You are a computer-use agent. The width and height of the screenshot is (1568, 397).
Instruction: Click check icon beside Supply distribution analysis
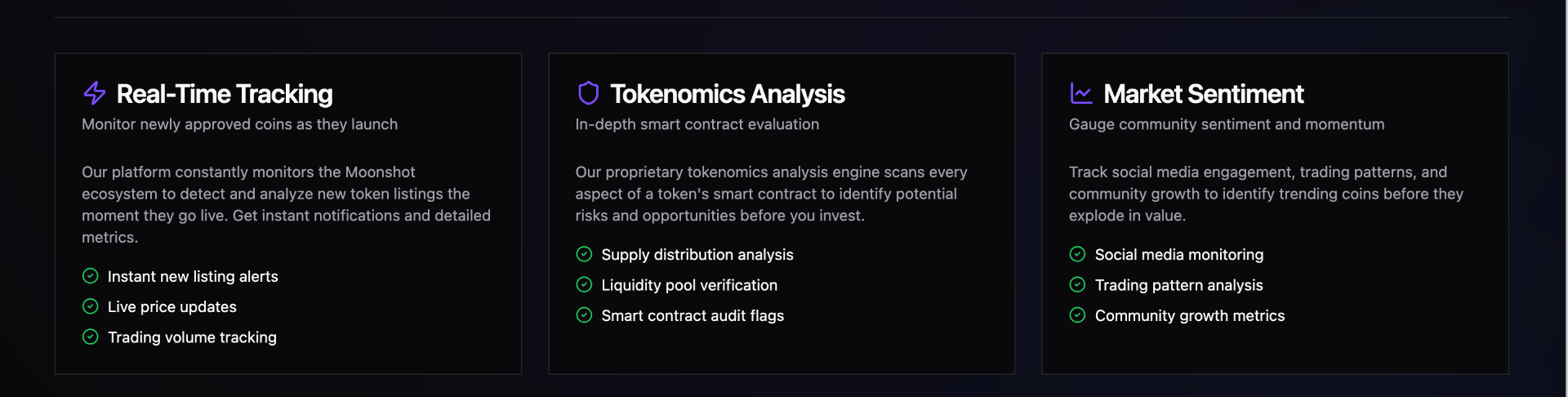(584, 254)
